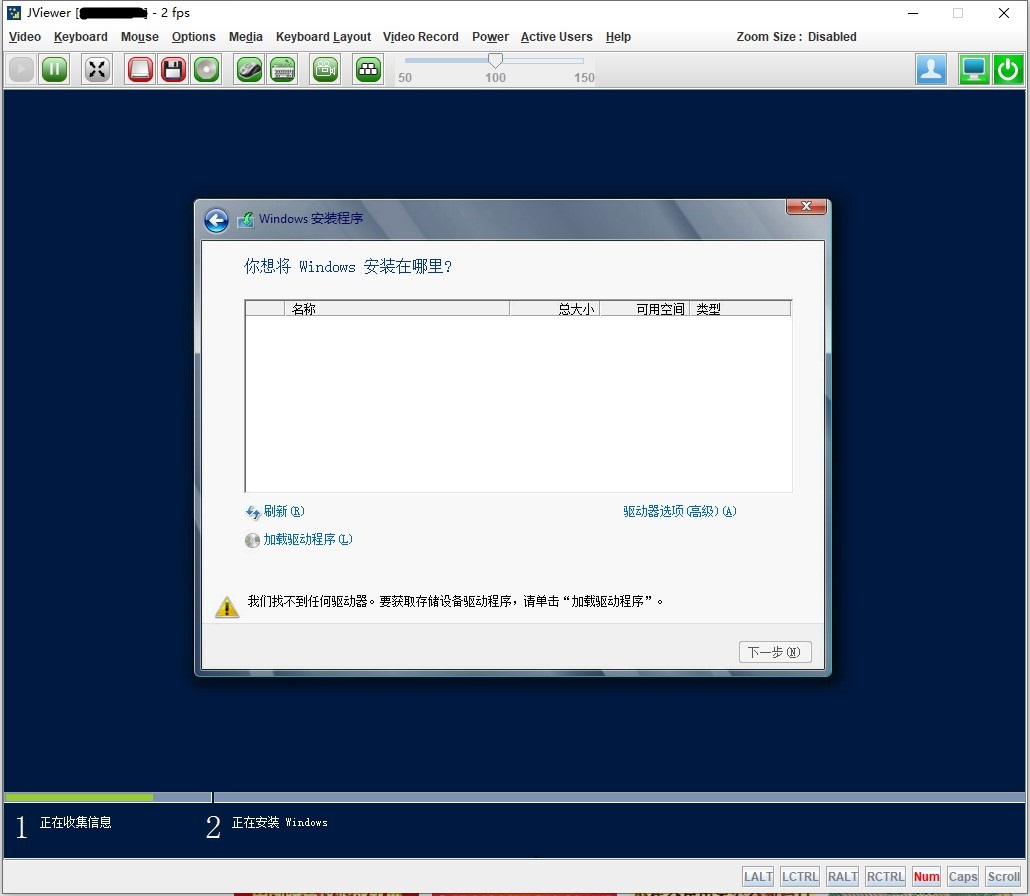Click the yellow warning triangle icon
Viewport: 1030px width, 896px height.
(227, 607)
